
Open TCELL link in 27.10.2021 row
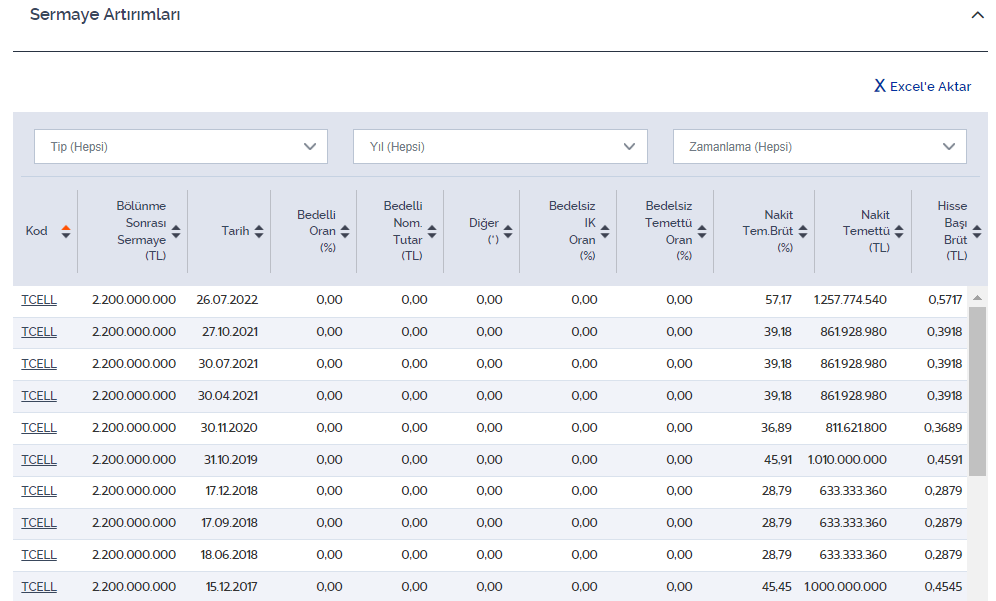[x=39, y=332]
